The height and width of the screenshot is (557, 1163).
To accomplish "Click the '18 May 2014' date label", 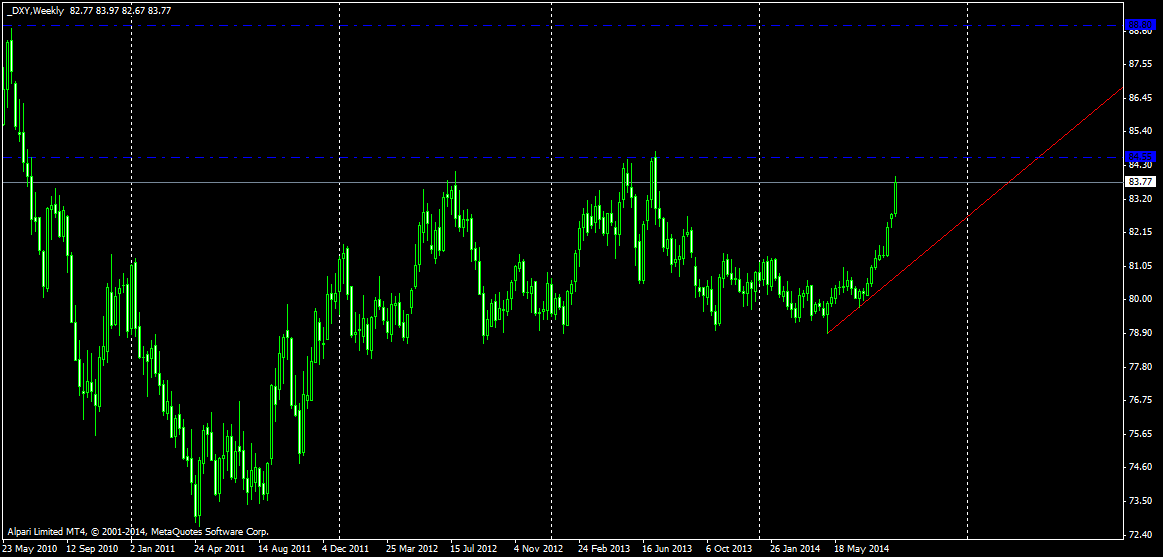I will point(860,550).
